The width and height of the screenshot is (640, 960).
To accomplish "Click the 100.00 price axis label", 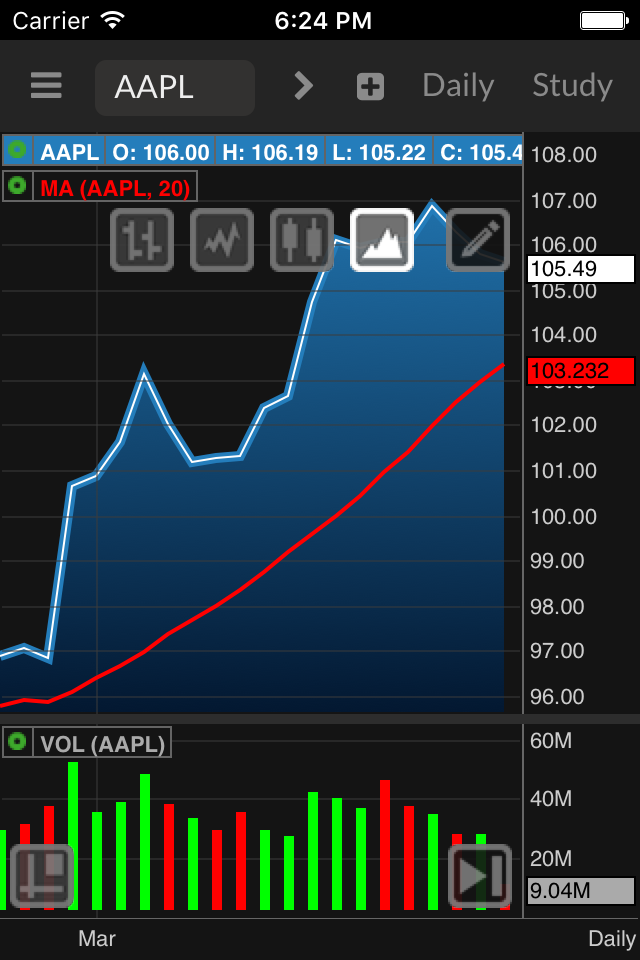I will [x=563, y=517].
